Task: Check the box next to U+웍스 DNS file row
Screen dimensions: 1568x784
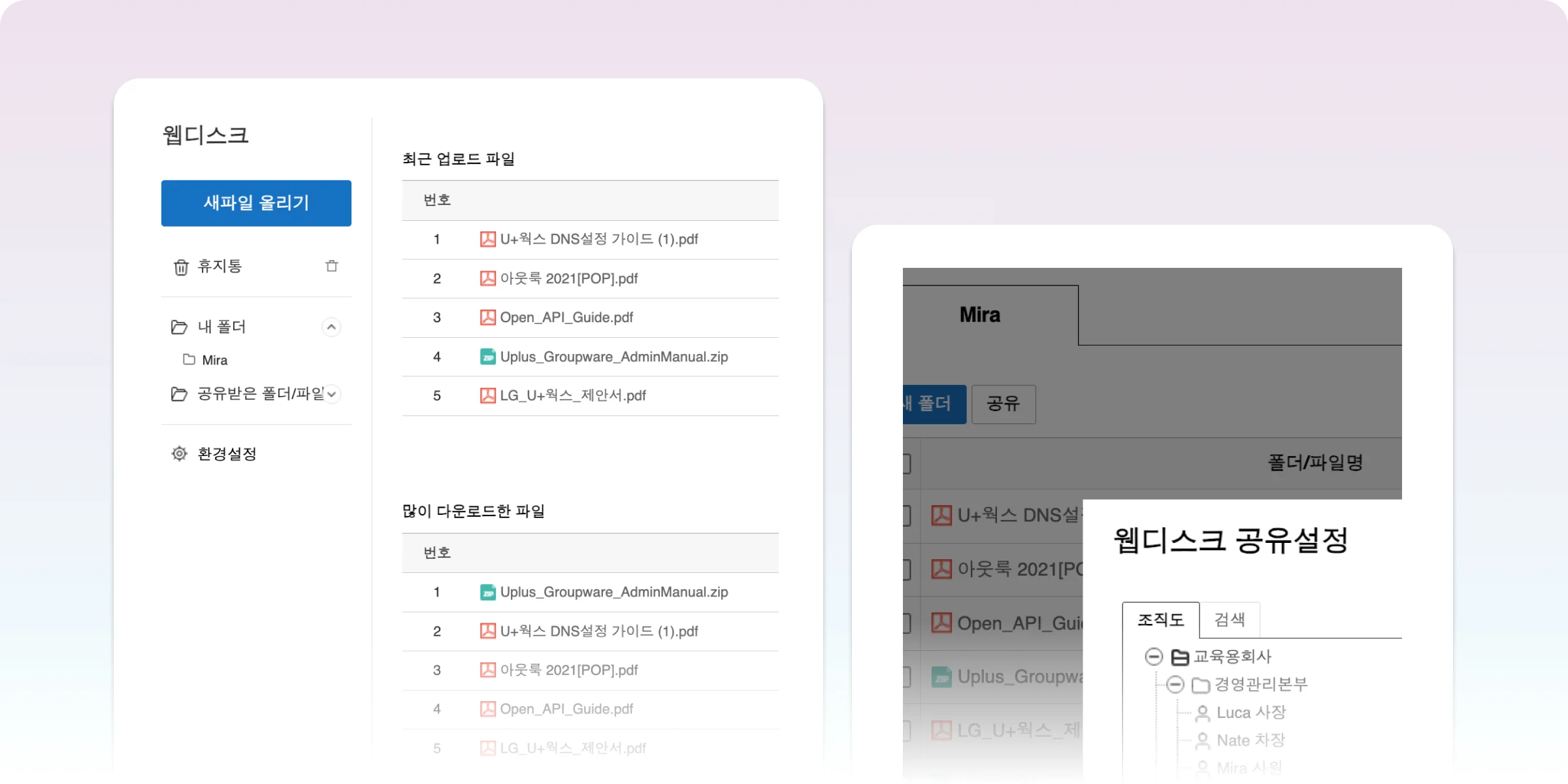Action: click(907, 515)
